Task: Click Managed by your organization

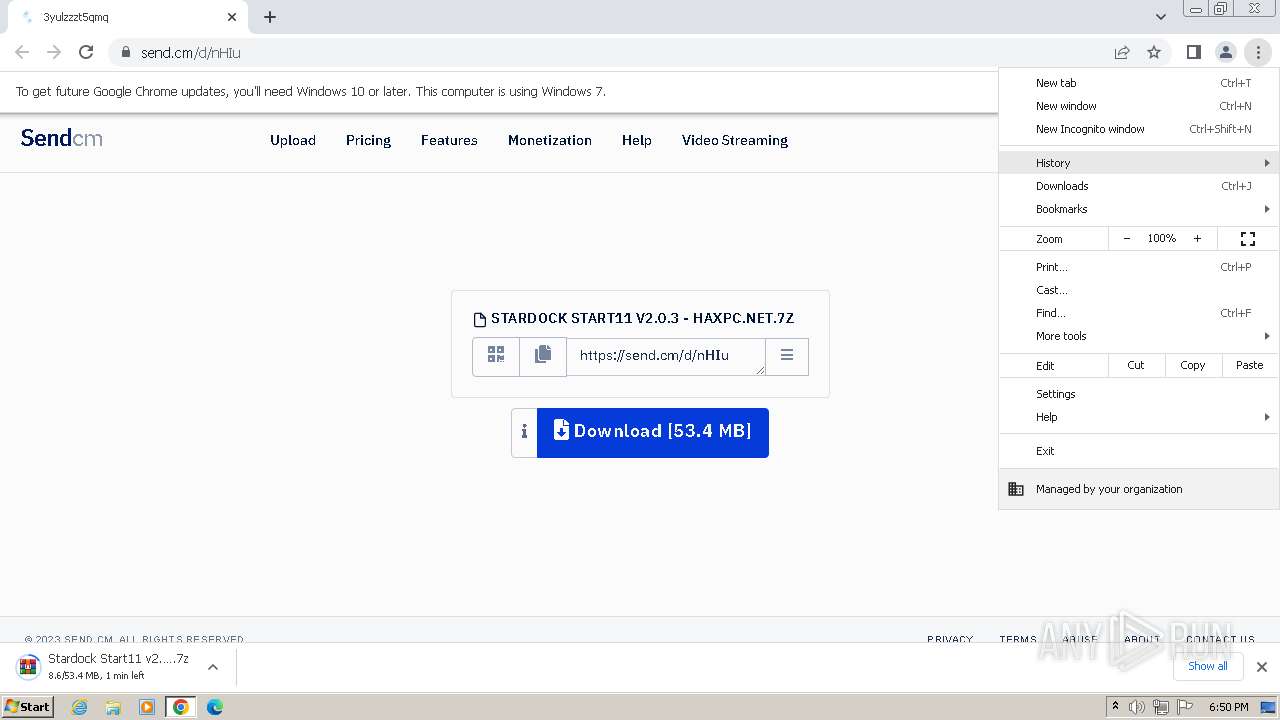Action: pos(1139,489)
